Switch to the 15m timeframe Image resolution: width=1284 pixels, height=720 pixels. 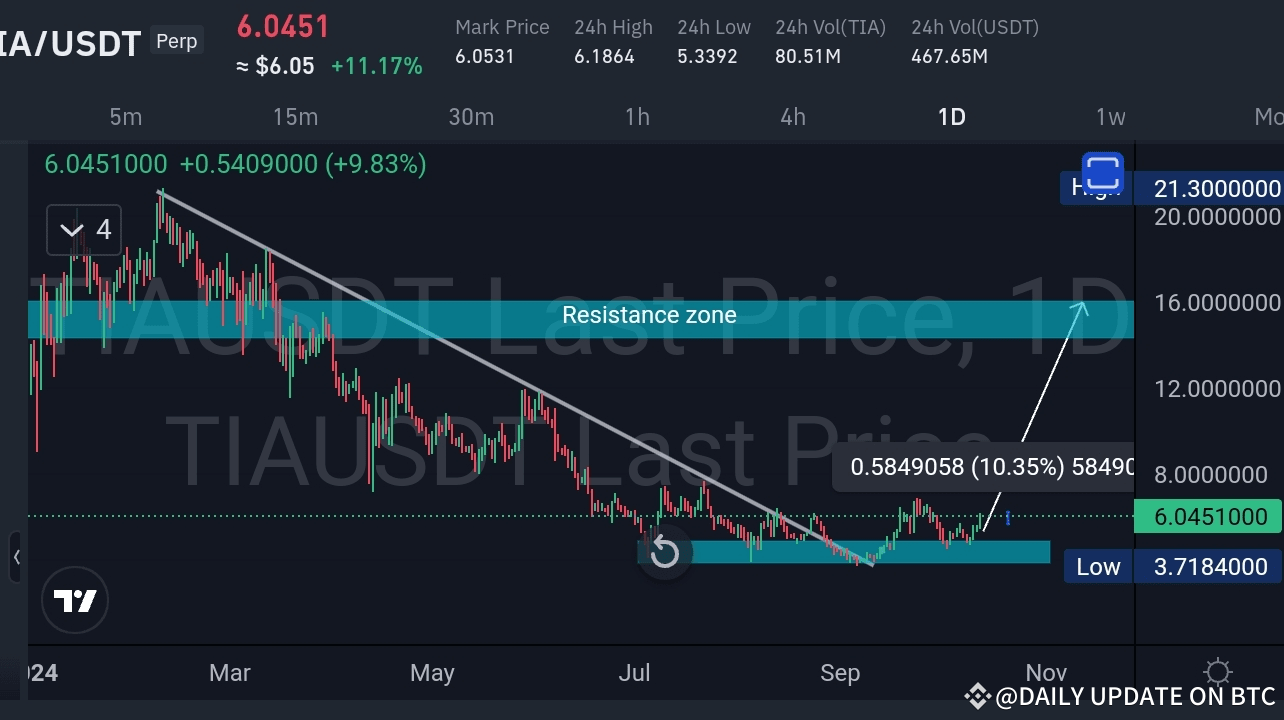pyautogui.click(x=295, y=117)
